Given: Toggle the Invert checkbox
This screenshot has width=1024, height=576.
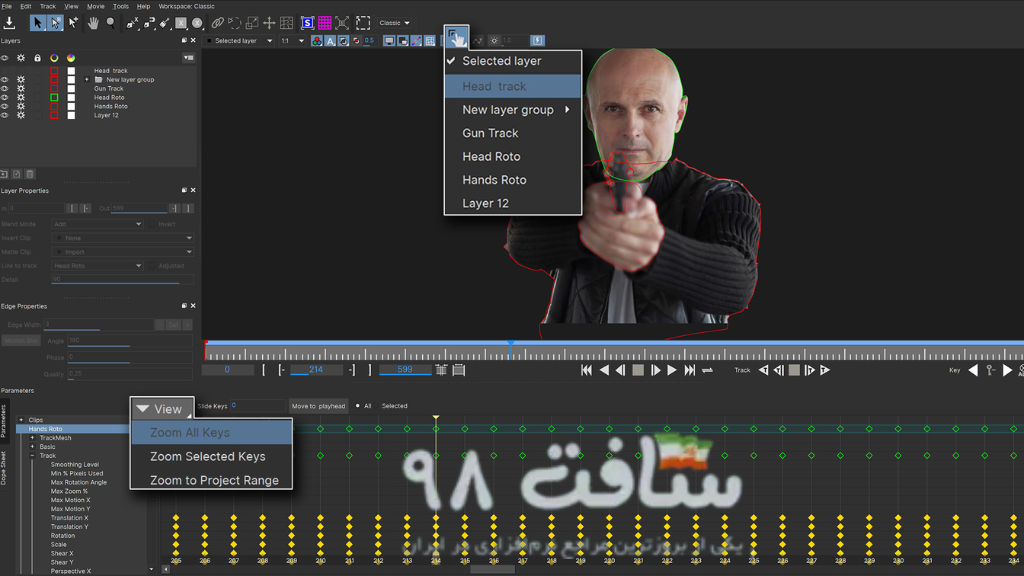Looking at the screenshot, I should pos(152,224).
